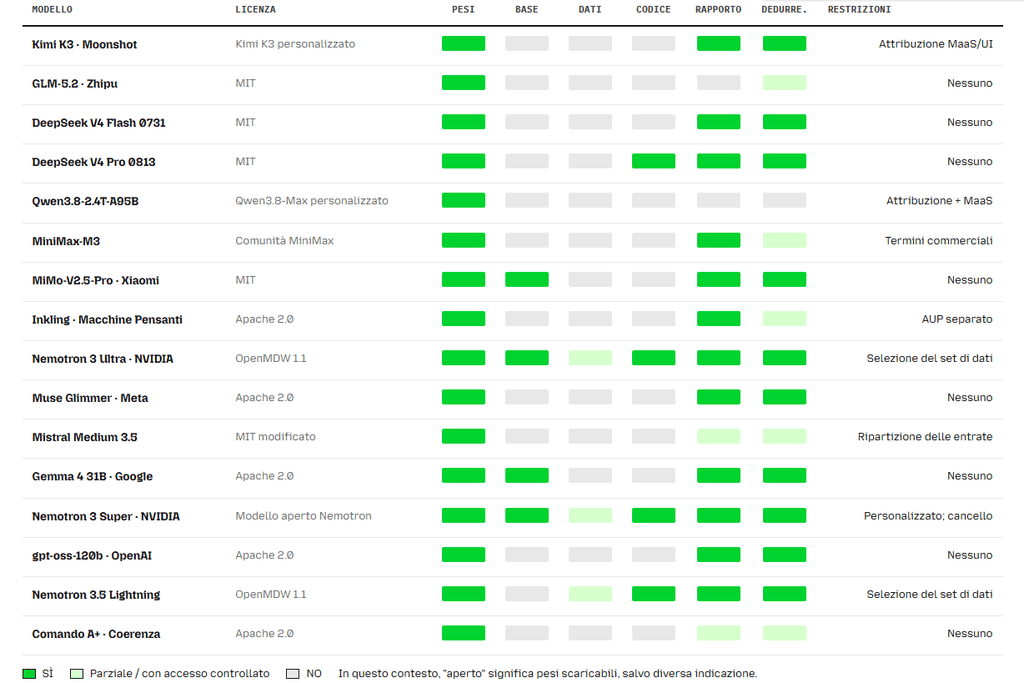Click the Comunità MiniMax license text
This screenshot has width=1024, height=683.
tap(284, 240)
